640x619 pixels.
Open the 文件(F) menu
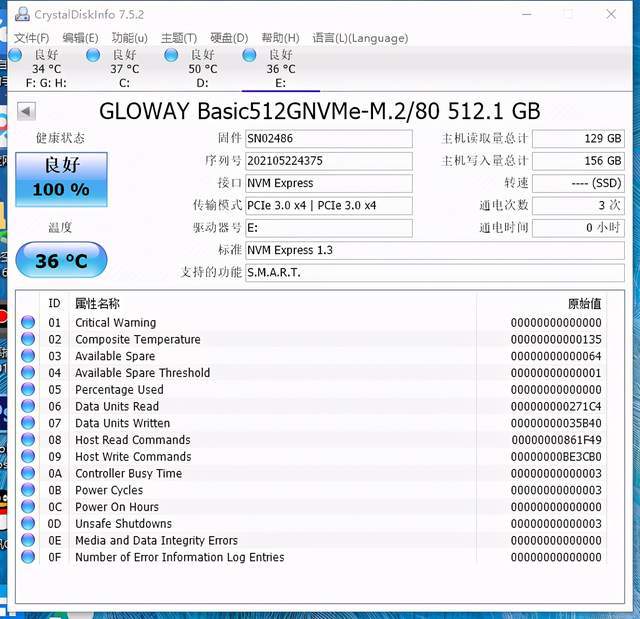[x=31, y=38]
